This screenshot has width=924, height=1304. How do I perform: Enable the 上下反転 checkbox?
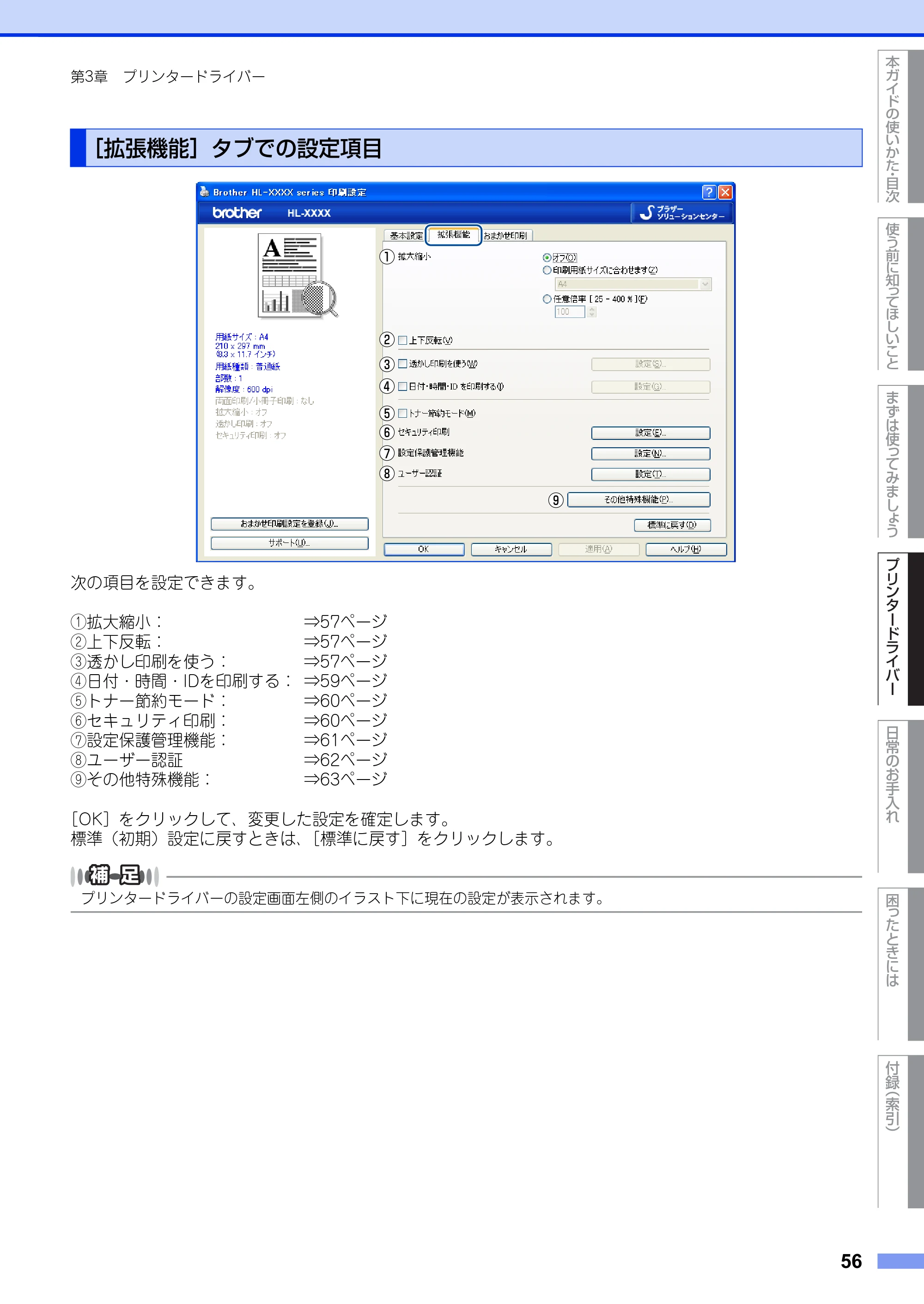403,340
